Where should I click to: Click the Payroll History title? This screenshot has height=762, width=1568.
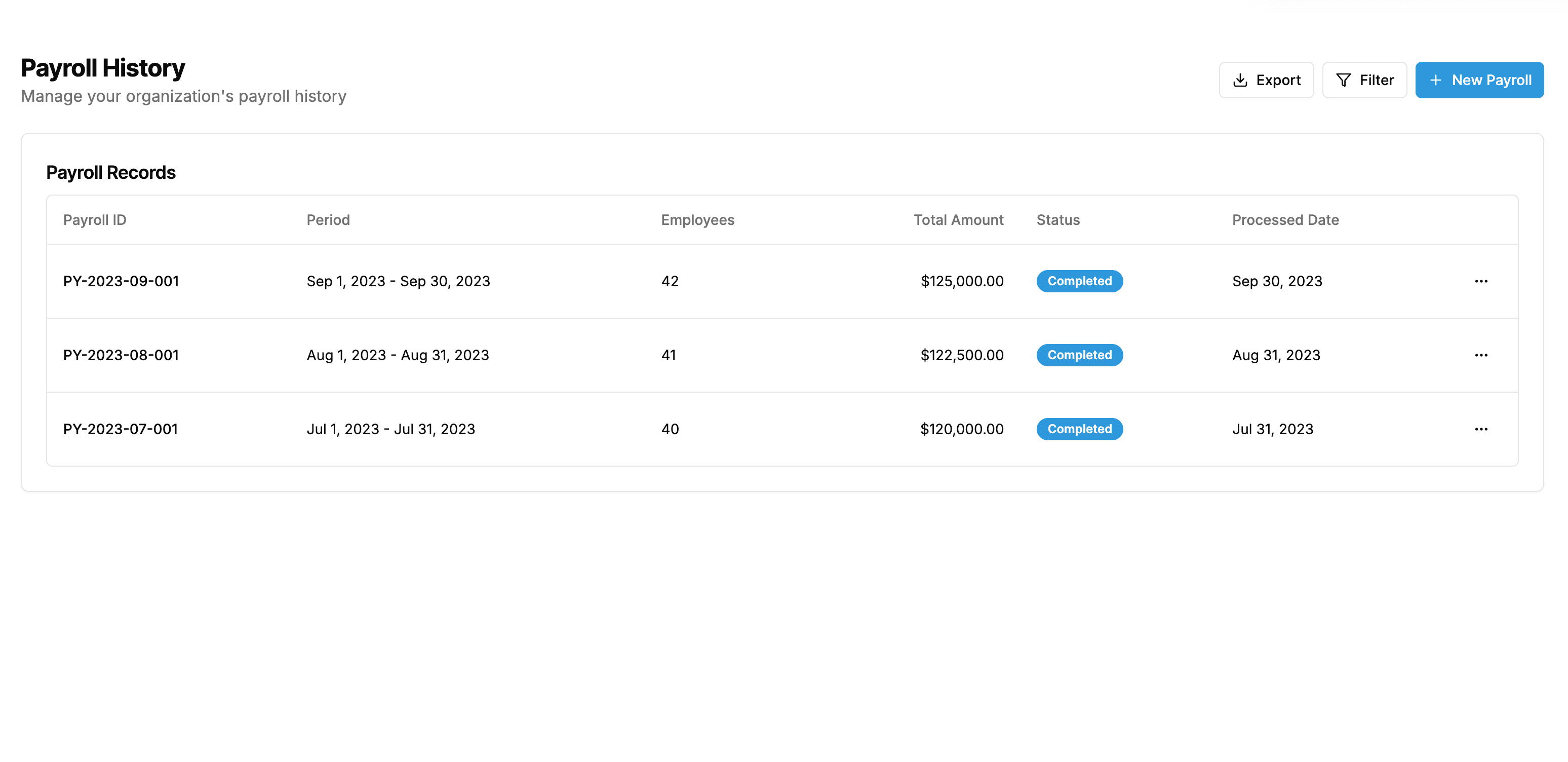[x=102, y=67]
